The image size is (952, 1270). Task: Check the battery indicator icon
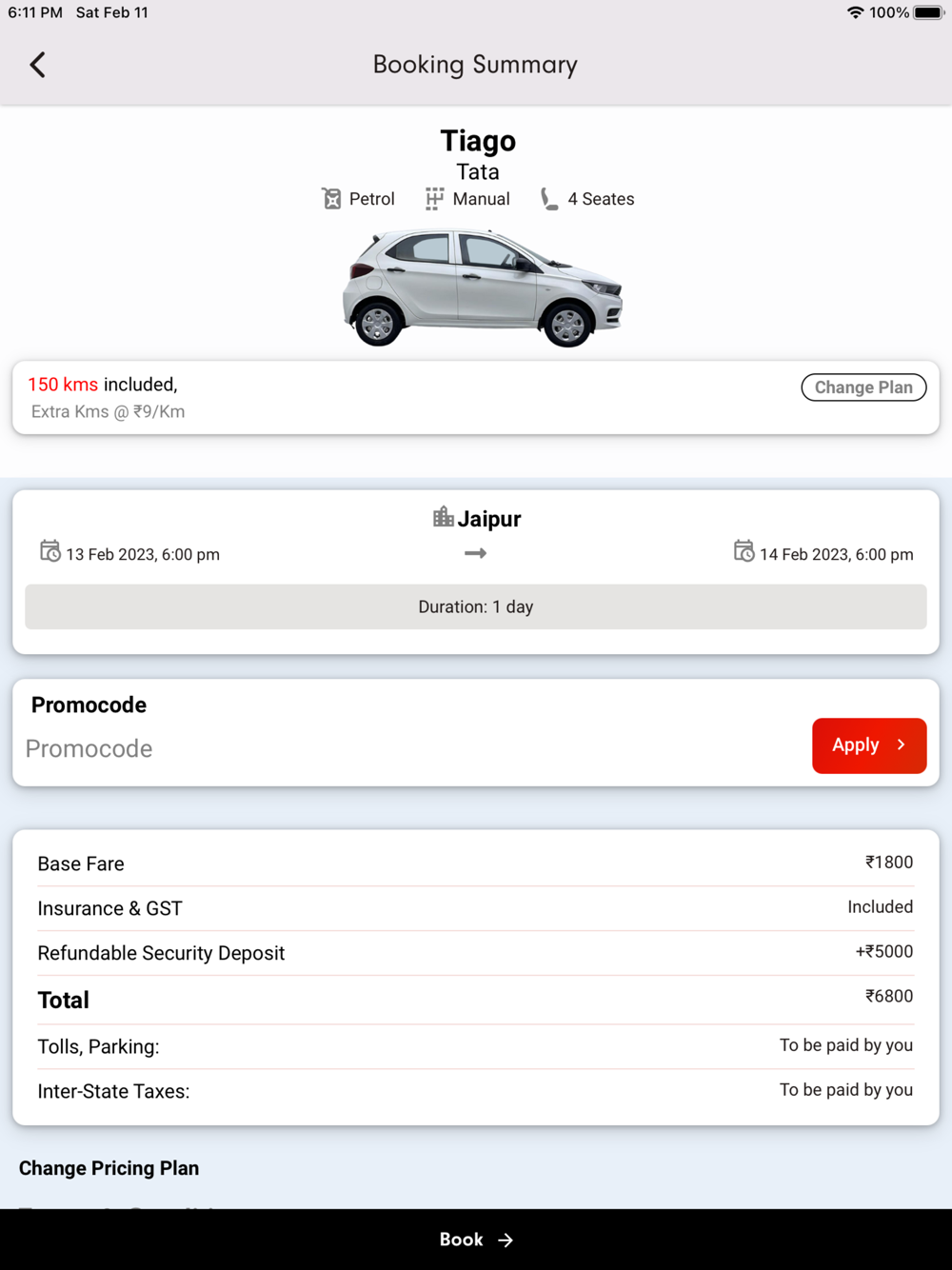(928, 12)
